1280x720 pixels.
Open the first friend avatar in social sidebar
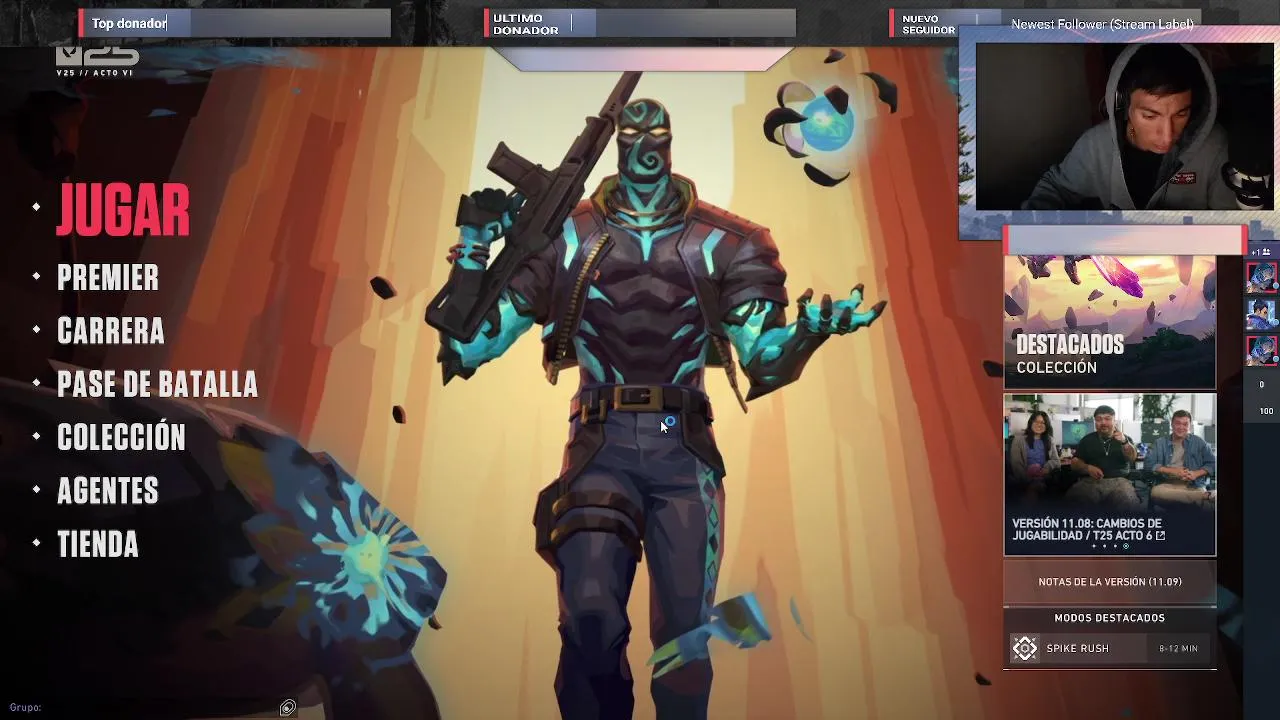1261,277
